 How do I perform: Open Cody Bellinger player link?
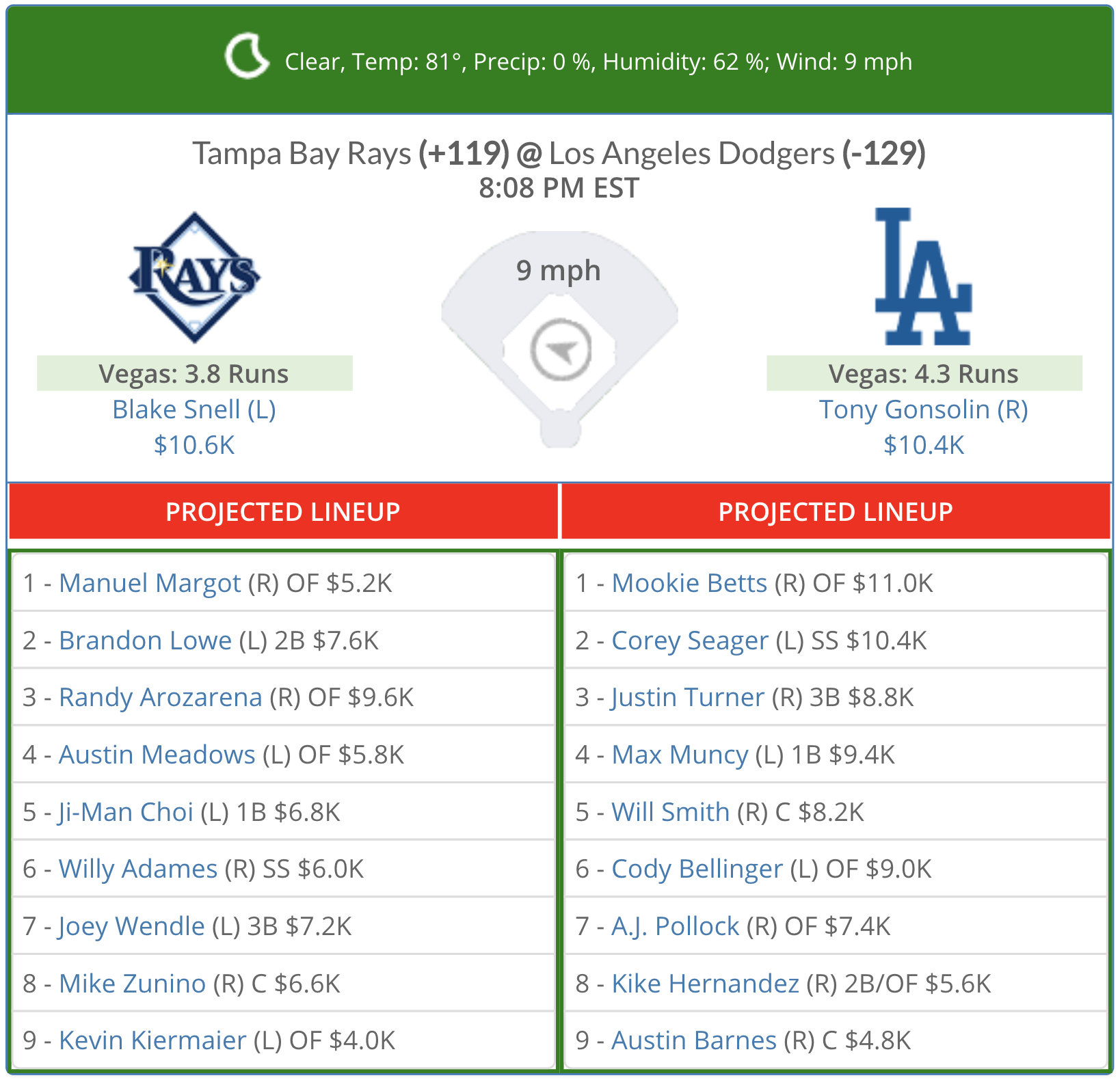[697, 869]
